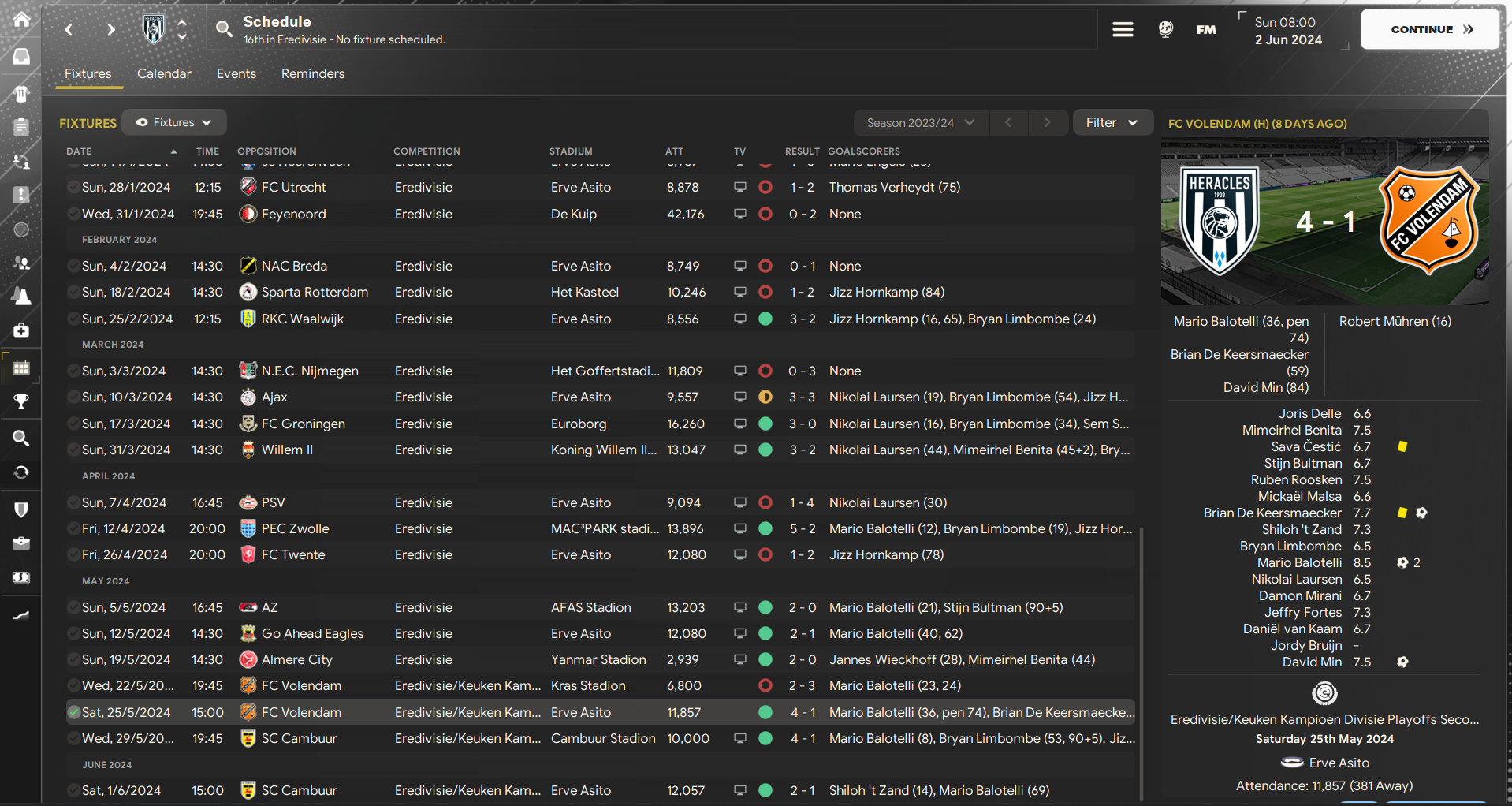The width and height of the screenshot is (1512, 806).
Task: Toggle selection circle for FC Twente row
Action: (x=73, y=554)
